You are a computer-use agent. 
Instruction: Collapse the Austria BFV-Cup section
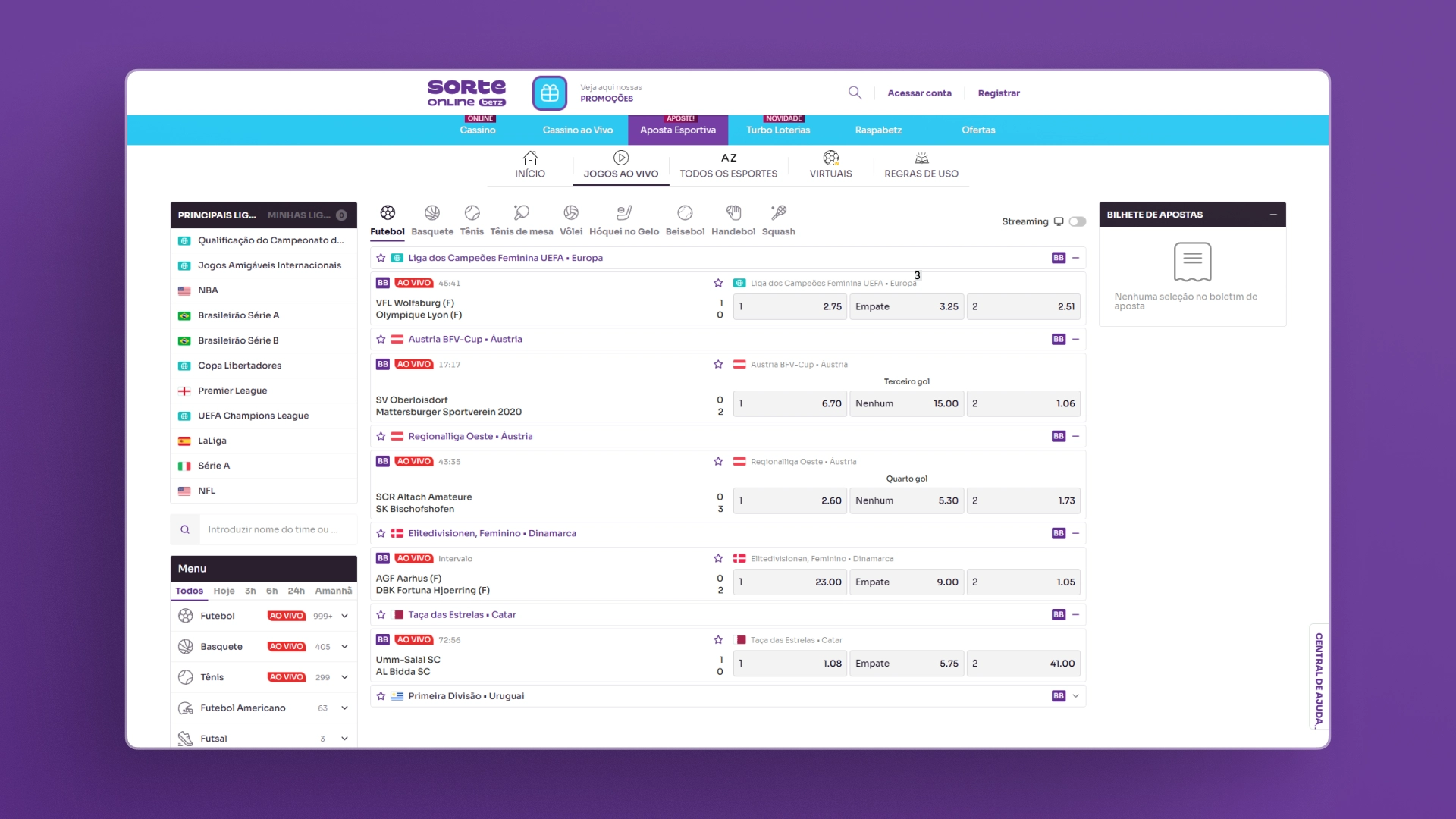point(1075,339)
